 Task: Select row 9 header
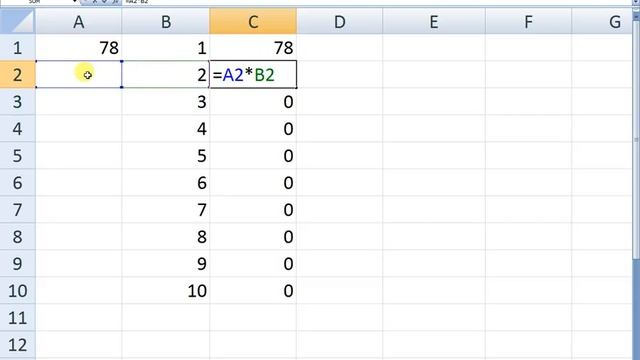[x=17, y=263]
